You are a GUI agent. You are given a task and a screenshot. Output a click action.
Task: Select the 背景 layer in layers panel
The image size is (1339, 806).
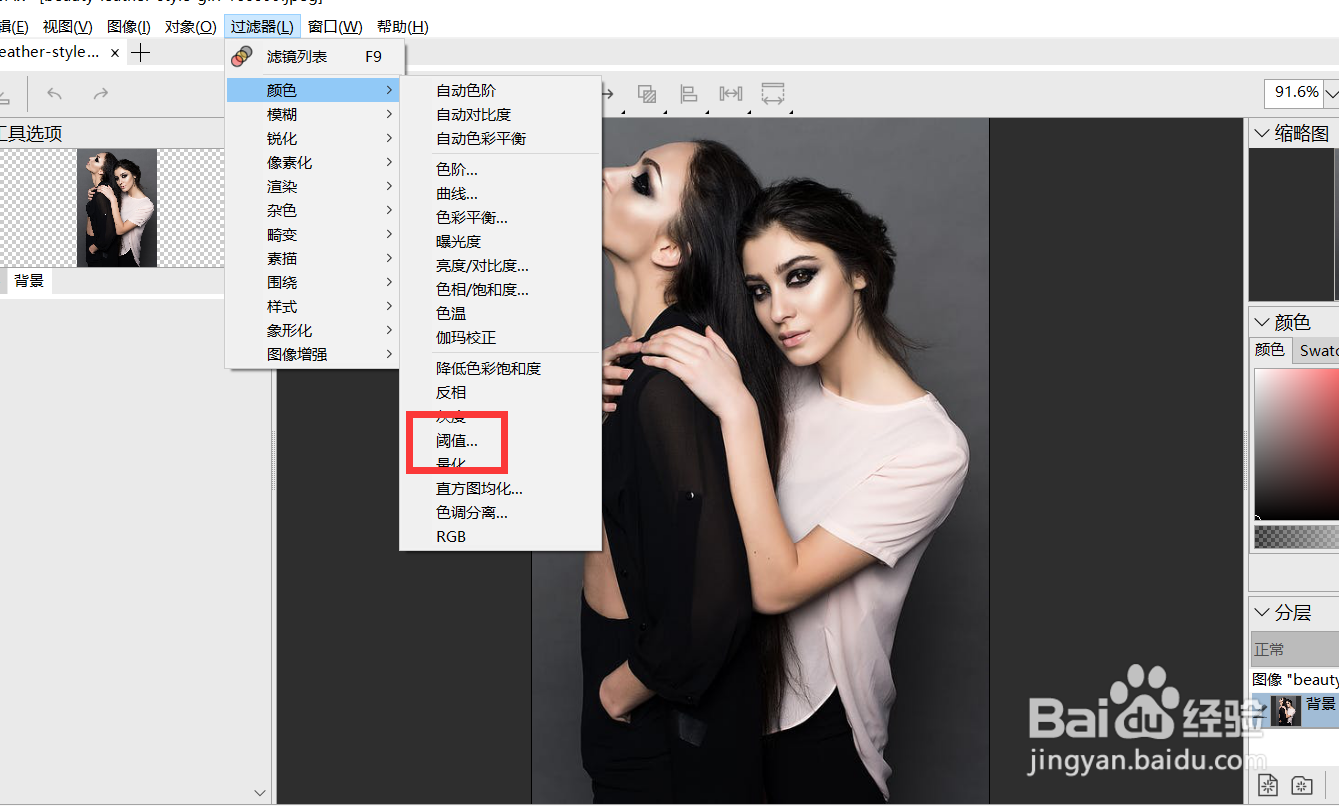click(1294, 710)
